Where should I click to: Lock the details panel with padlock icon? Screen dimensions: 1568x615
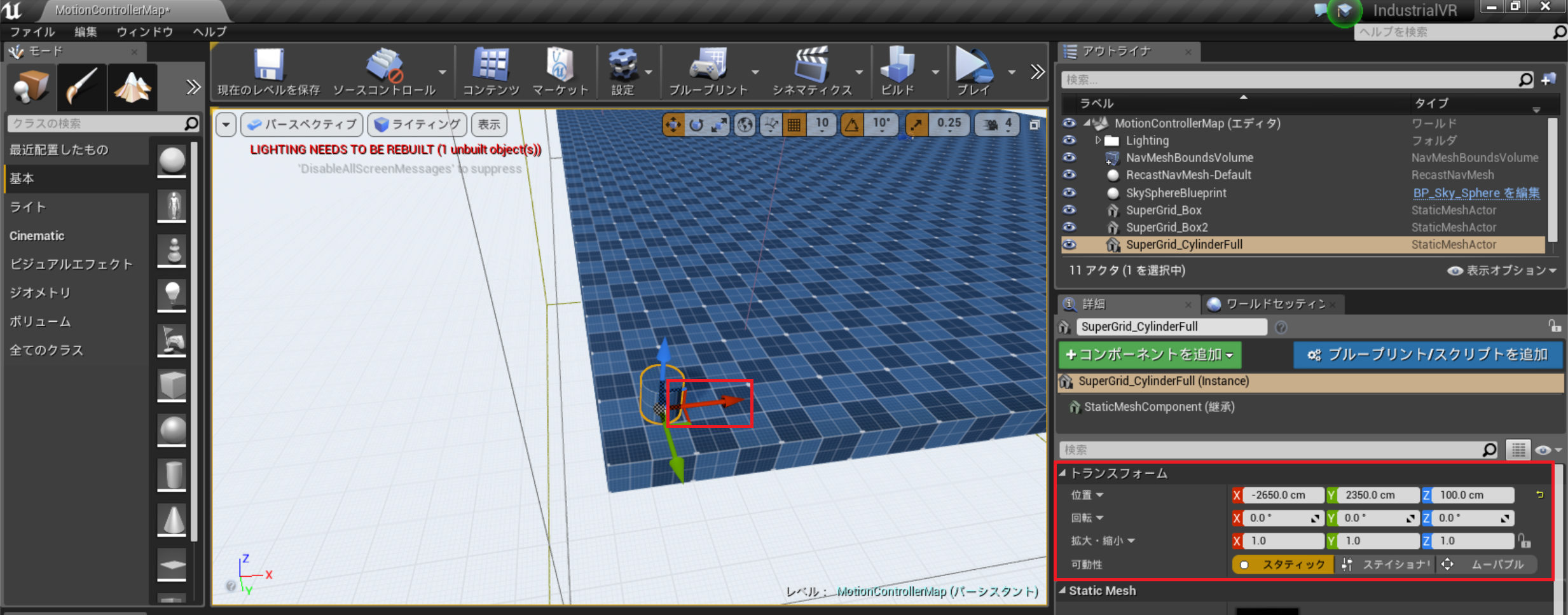coord(1554,326)
